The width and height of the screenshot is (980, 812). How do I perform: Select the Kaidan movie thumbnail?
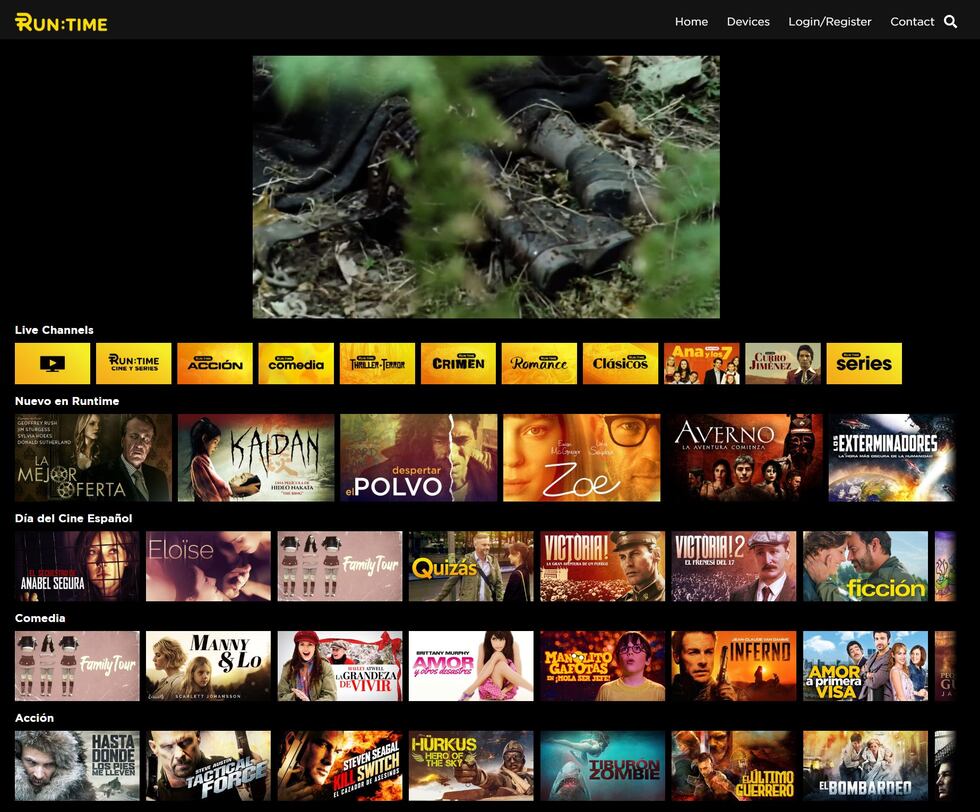(254, 457)
